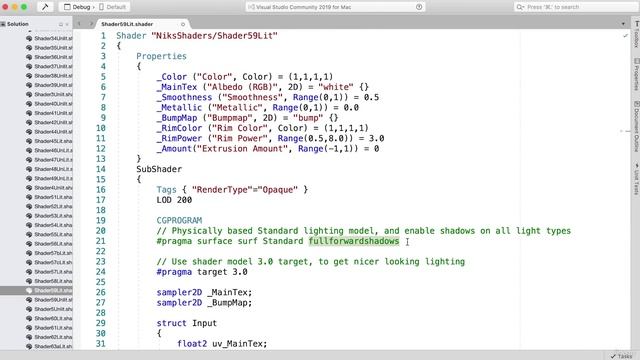Select the Shader59Lit.shader editor tab
The width and height of the screenshot is (640, 360).
coord(142,24)
